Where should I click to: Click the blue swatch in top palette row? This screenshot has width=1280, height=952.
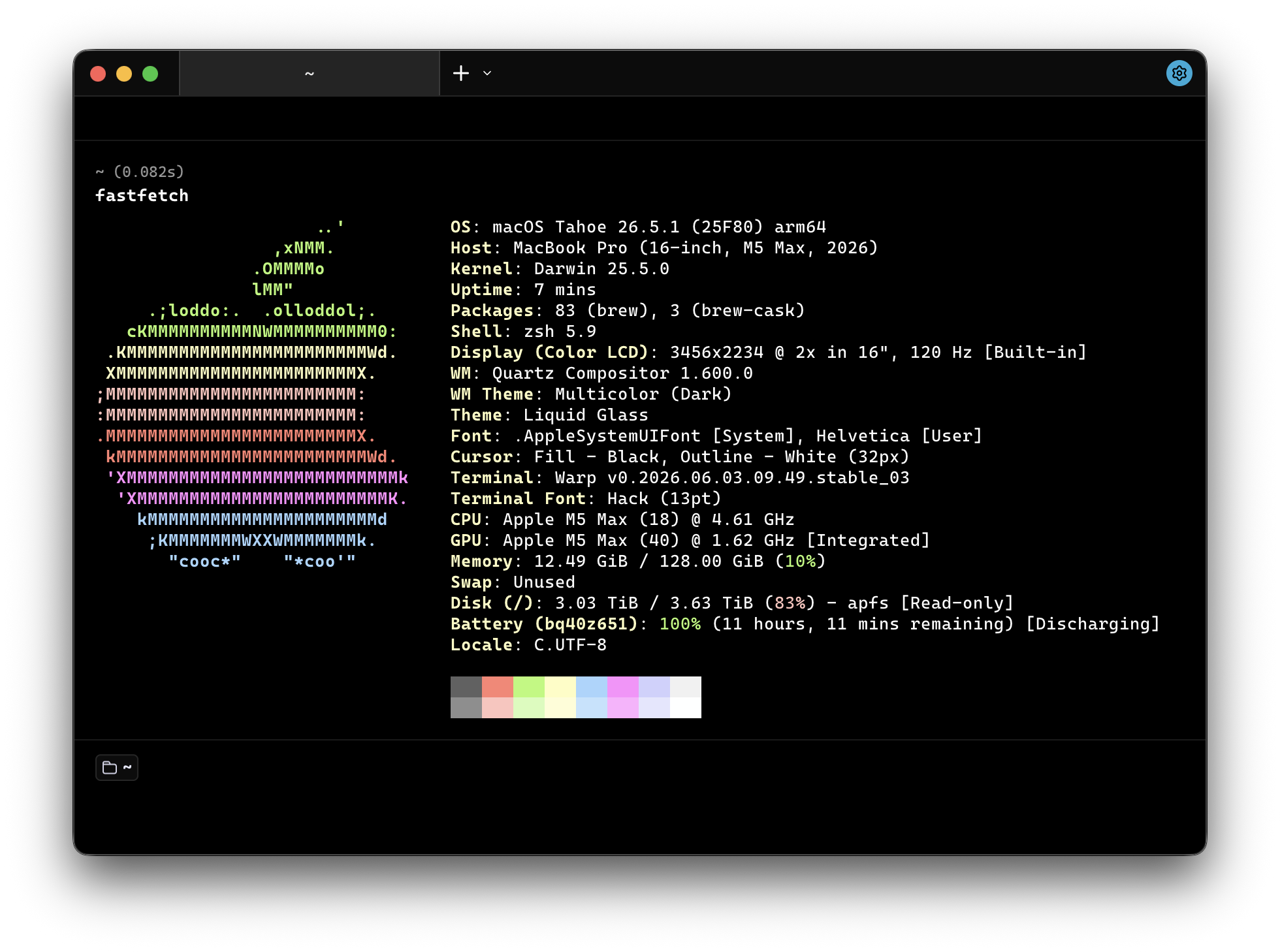[x=592, y=687]
